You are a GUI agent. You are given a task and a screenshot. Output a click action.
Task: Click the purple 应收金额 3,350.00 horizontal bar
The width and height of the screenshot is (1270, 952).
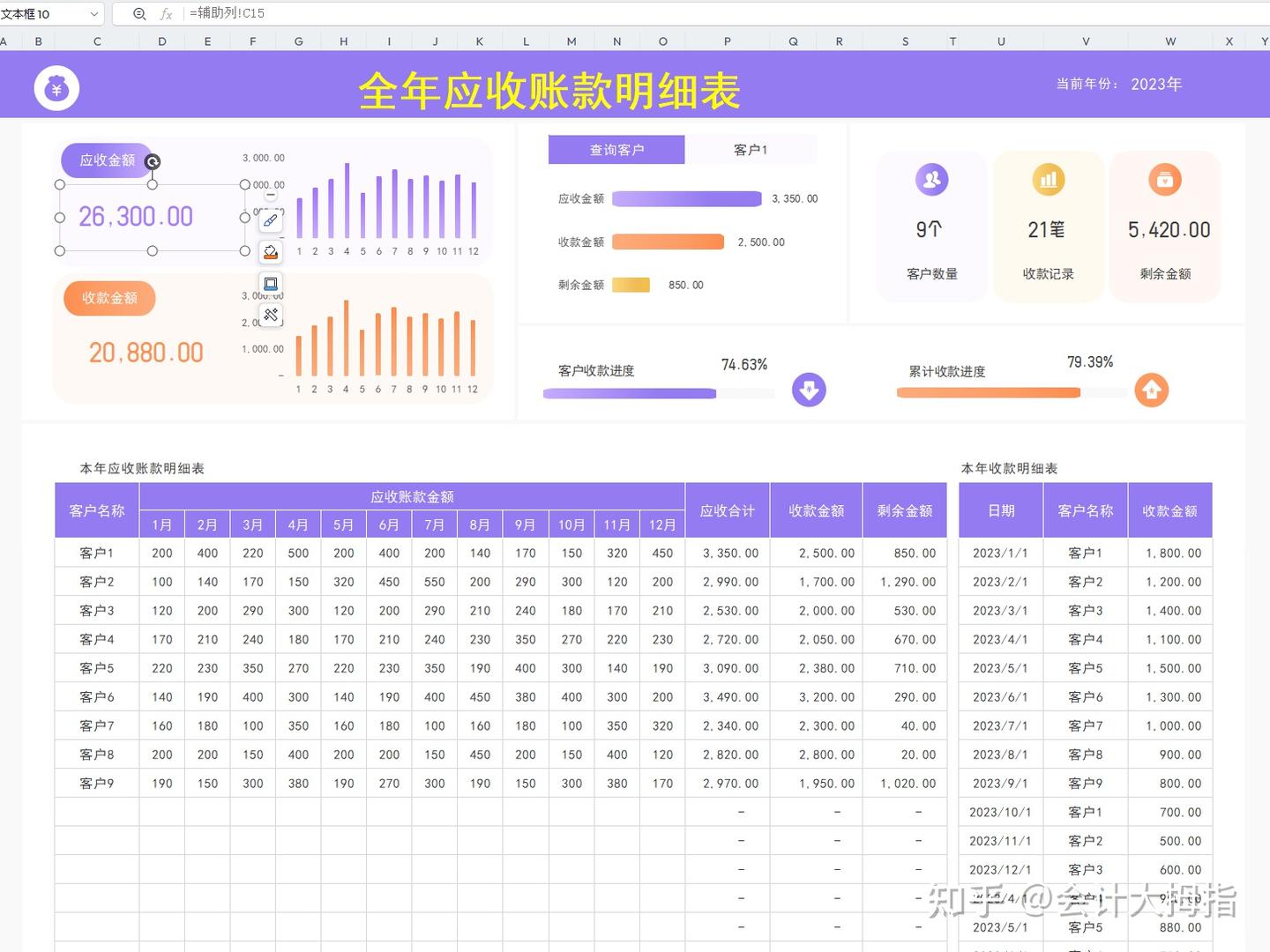(687, 198)
